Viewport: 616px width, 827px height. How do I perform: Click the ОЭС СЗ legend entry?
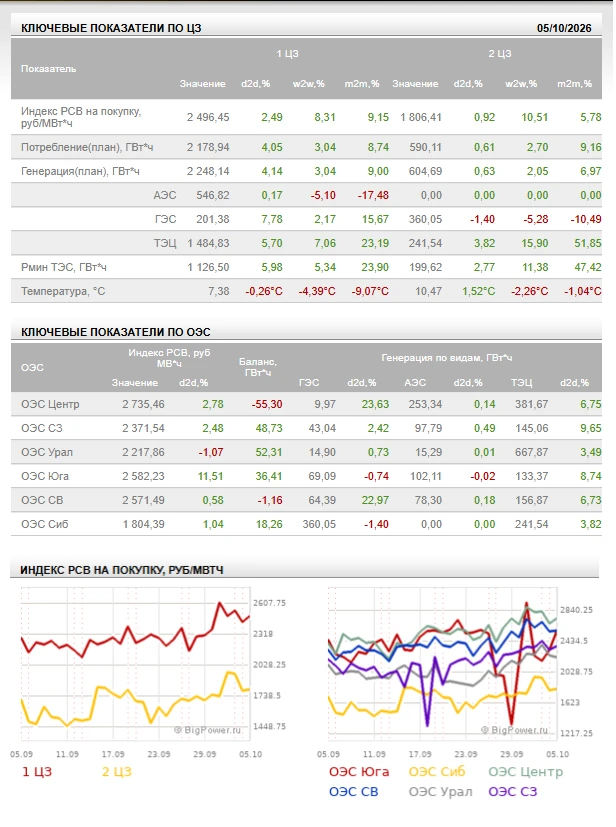(x=513, y=792)
